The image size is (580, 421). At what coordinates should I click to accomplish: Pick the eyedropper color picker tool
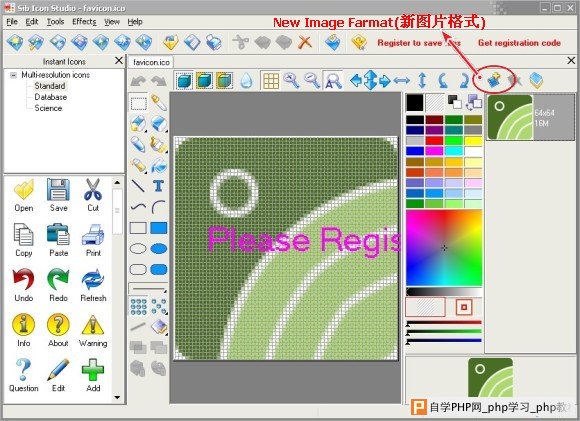[159, 102]
